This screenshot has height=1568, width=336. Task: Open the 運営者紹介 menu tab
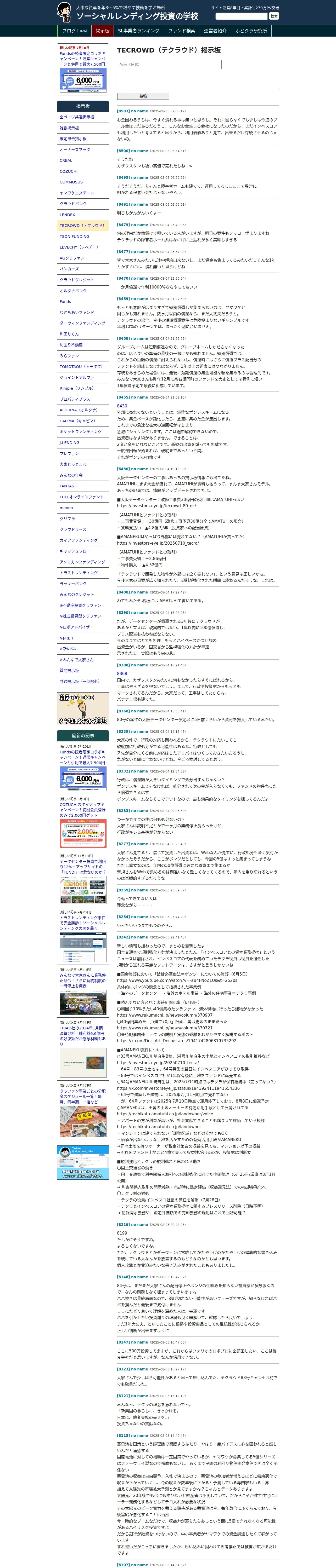pos(215,31)
